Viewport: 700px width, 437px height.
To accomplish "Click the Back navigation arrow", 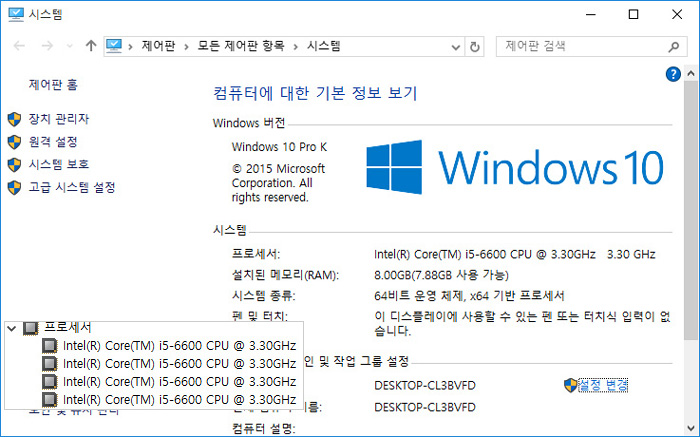I will 19,46.
